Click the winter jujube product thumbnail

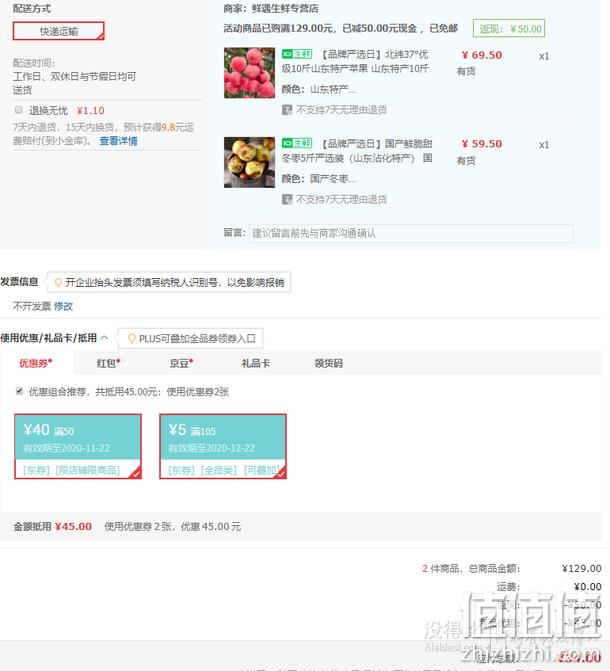pos(249,162)
